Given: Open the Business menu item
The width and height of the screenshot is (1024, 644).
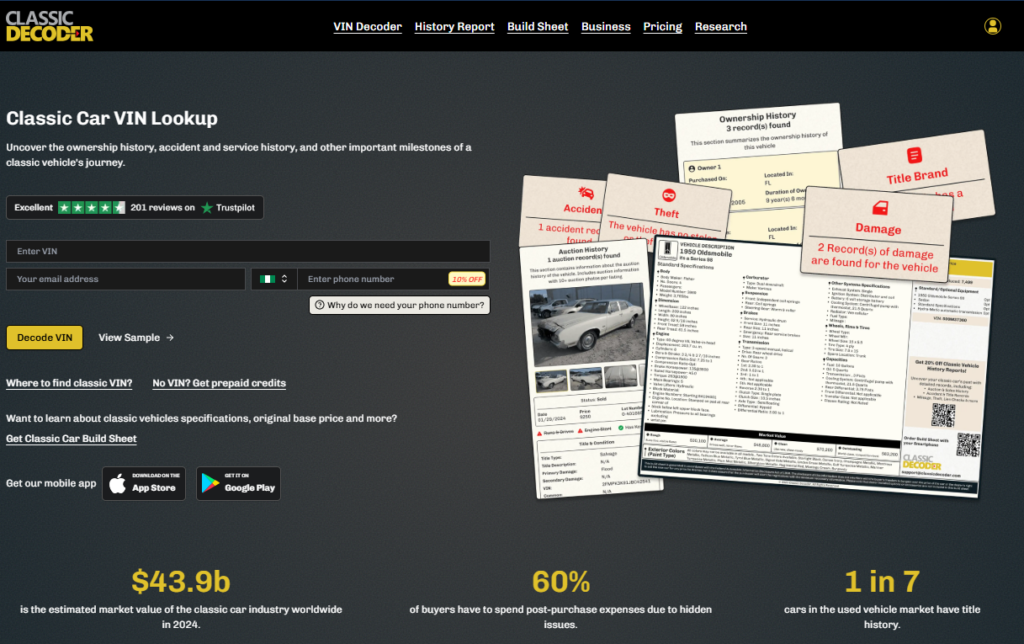Looking at the screenshot, I should (x=606, y=27).
